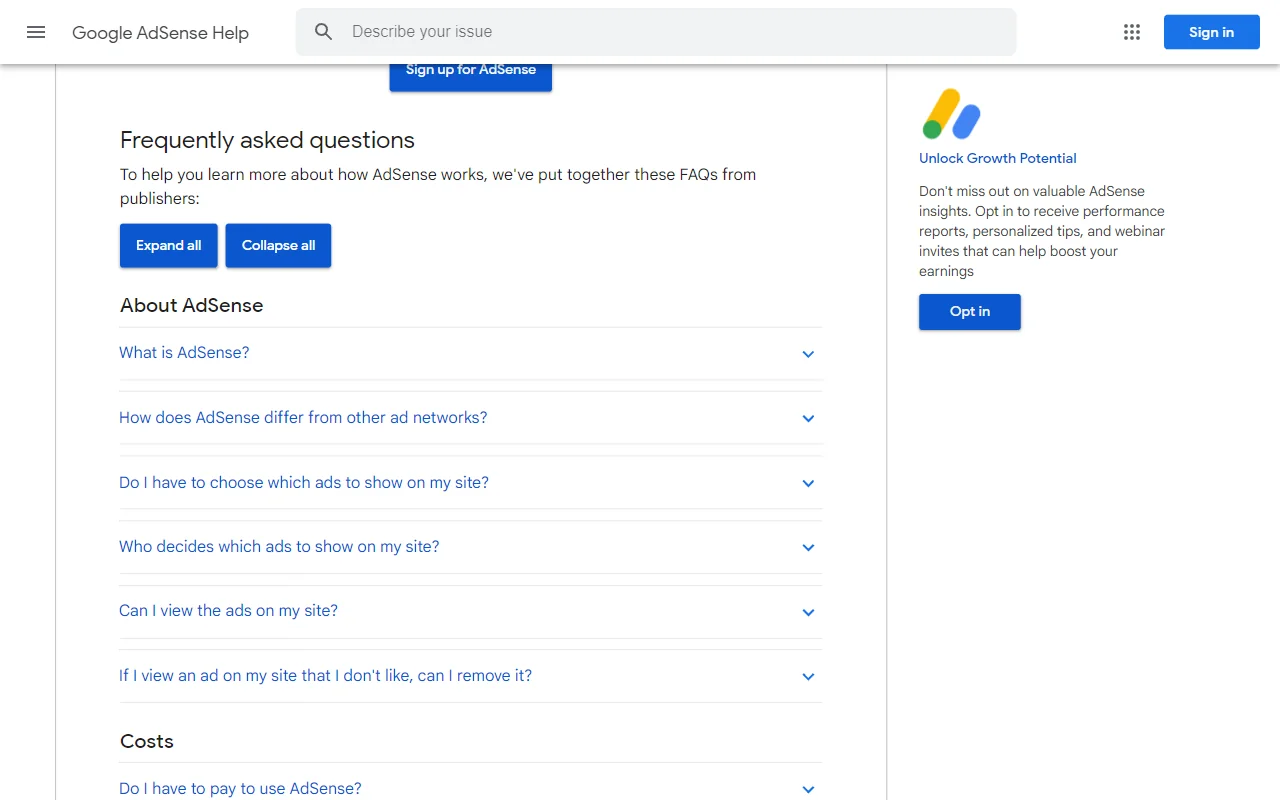Click chevron beside Do I have to pay
The width and height of the screenshot is (1280, 800).
808,790
